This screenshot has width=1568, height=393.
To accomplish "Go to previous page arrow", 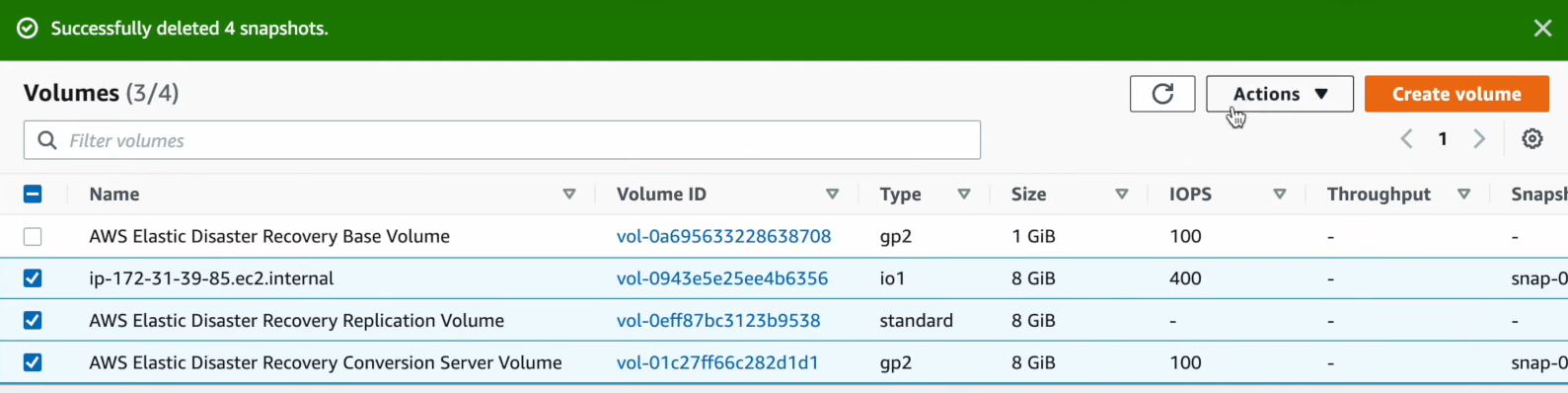I will (1407, 139).
